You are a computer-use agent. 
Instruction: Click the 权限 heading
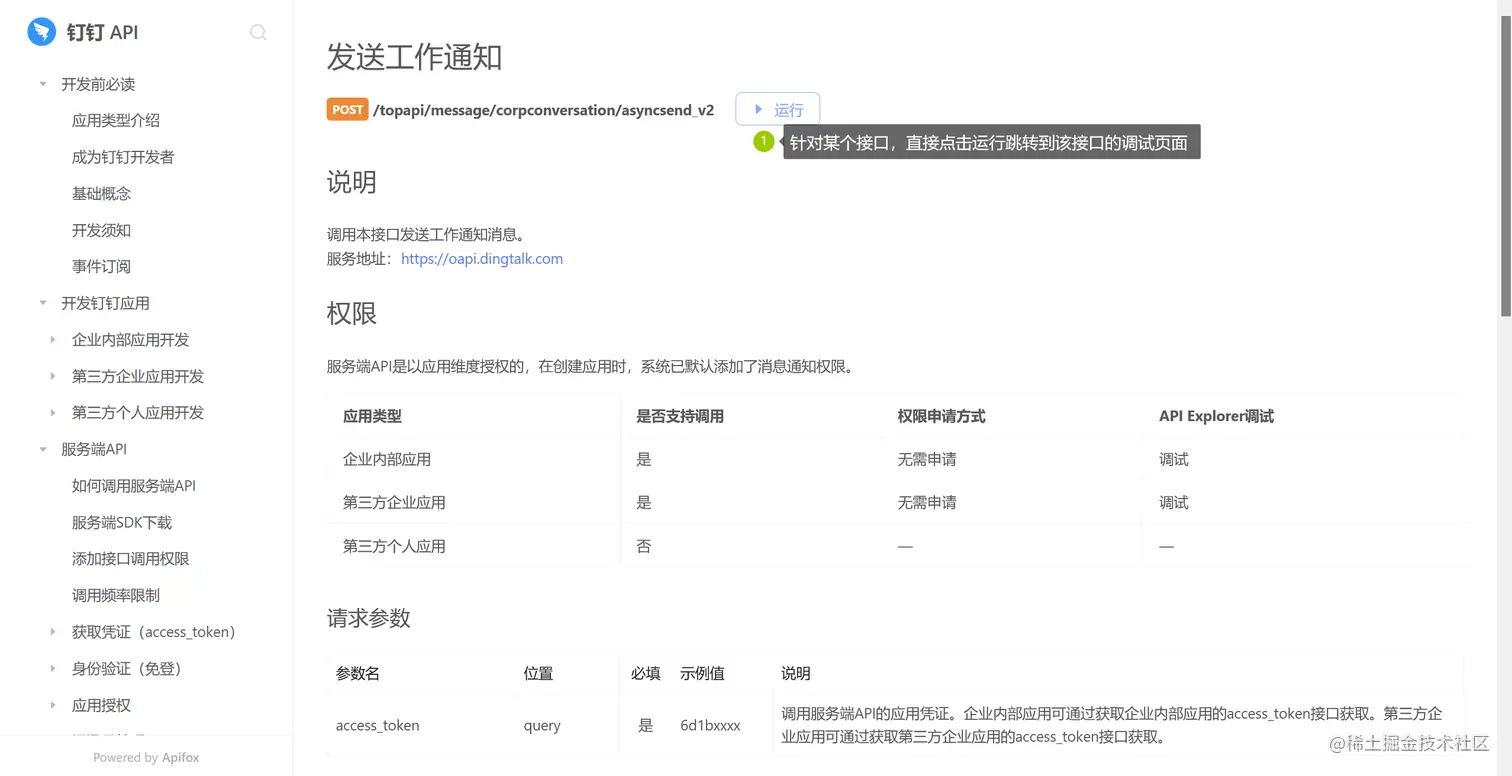tap(351, 313)
